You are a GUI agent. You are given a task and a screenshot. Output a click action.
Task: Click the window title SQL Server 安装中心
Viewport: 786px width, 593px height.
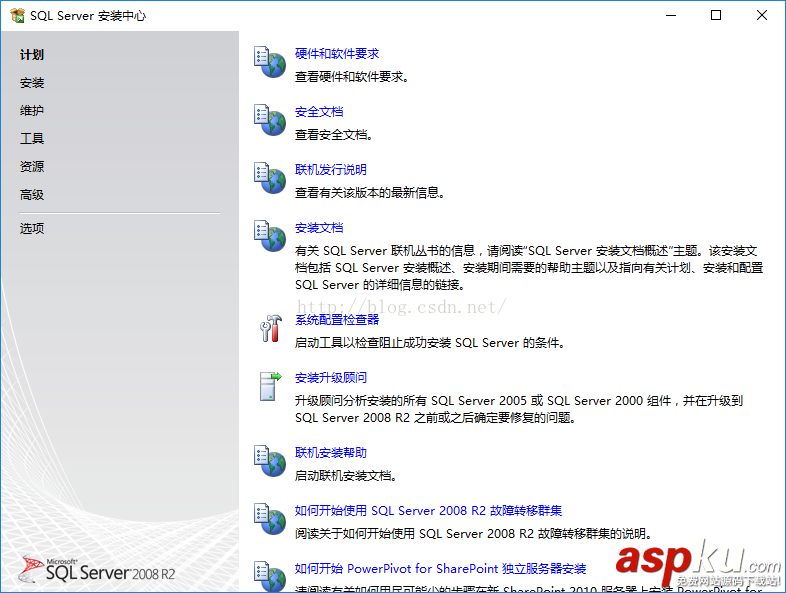click(88, 16)
